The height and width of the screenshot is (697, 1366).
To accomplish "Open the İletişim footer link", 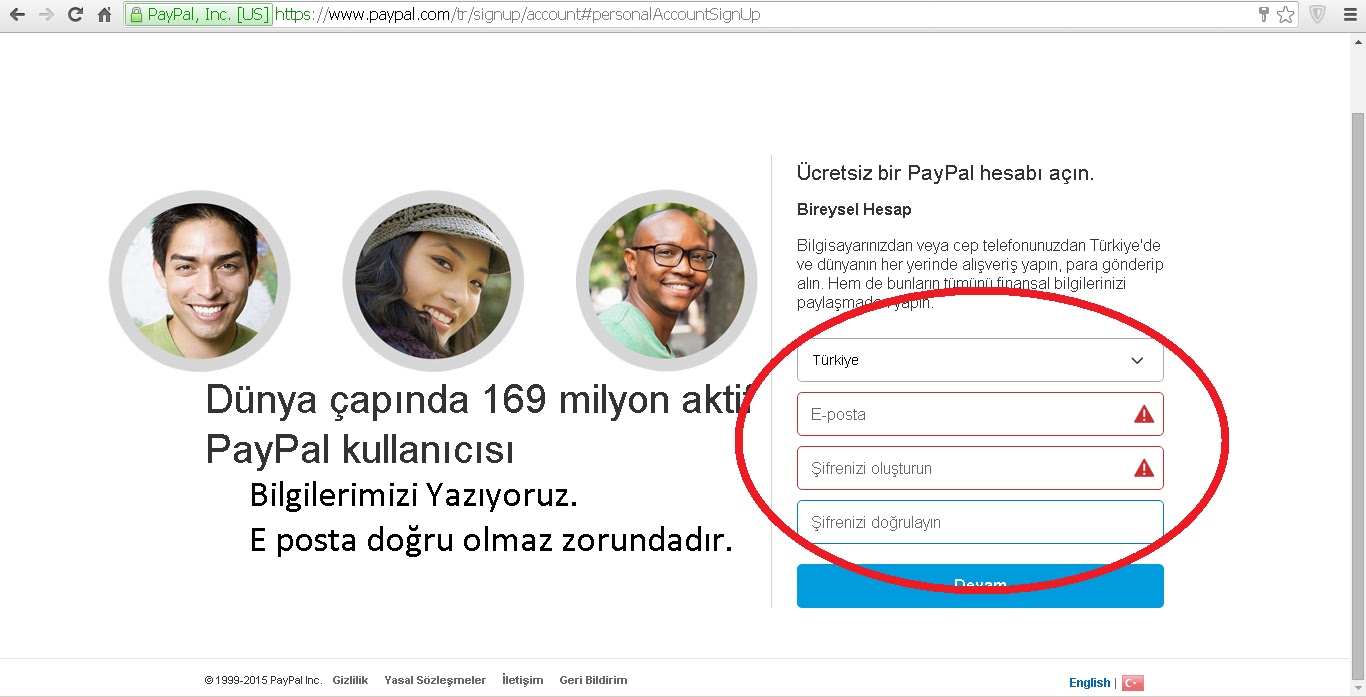I will tap(523, 680).
